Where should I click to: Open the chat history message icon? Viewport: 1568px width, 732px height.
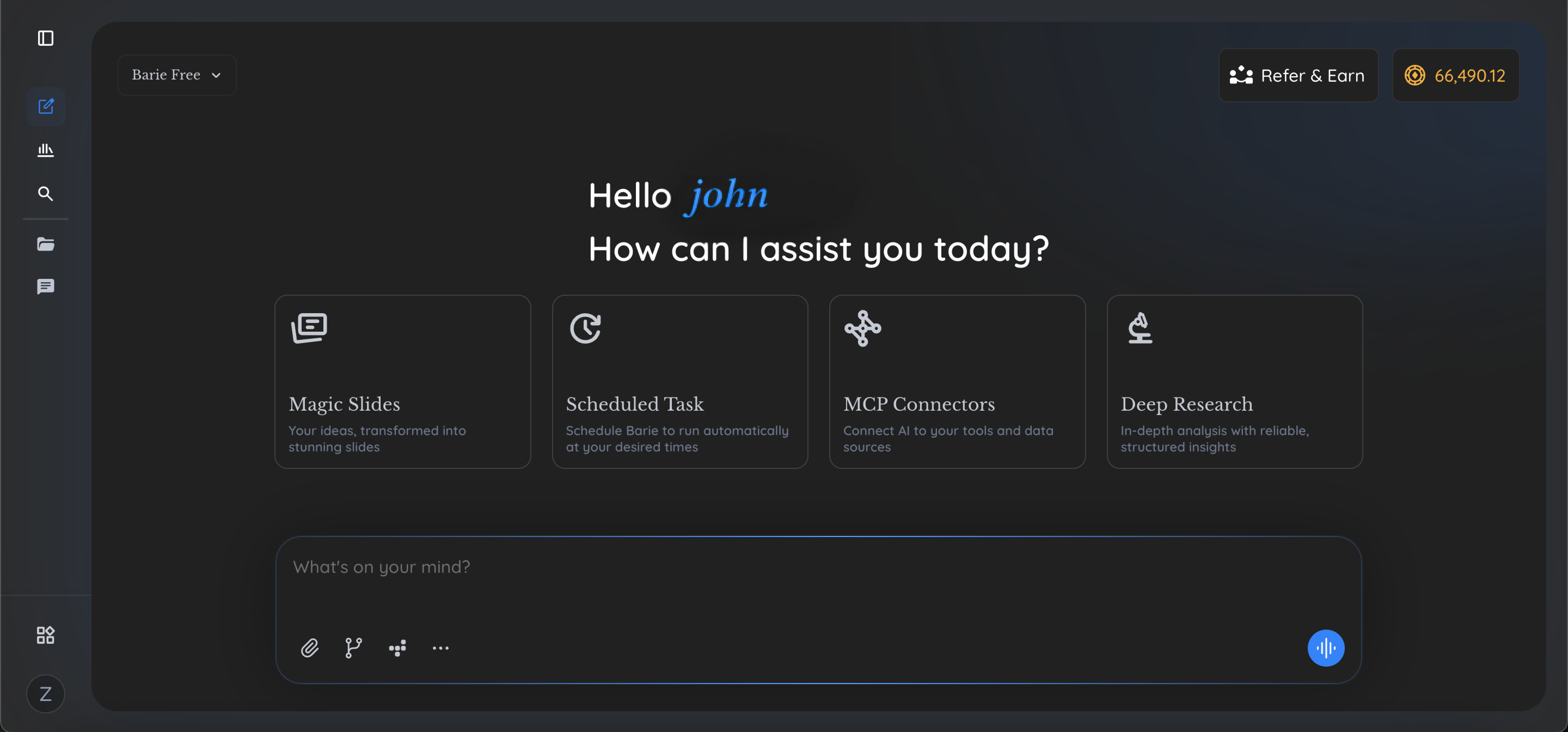46,286
